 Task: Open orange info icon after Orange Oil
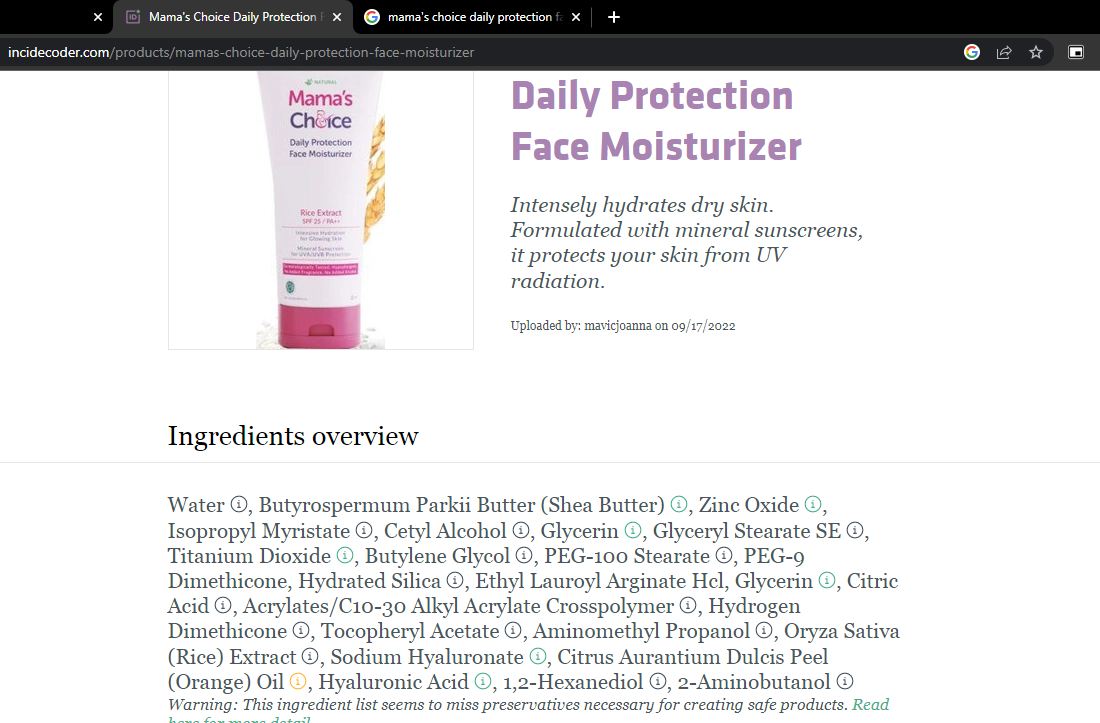click(x=298, y=681)
